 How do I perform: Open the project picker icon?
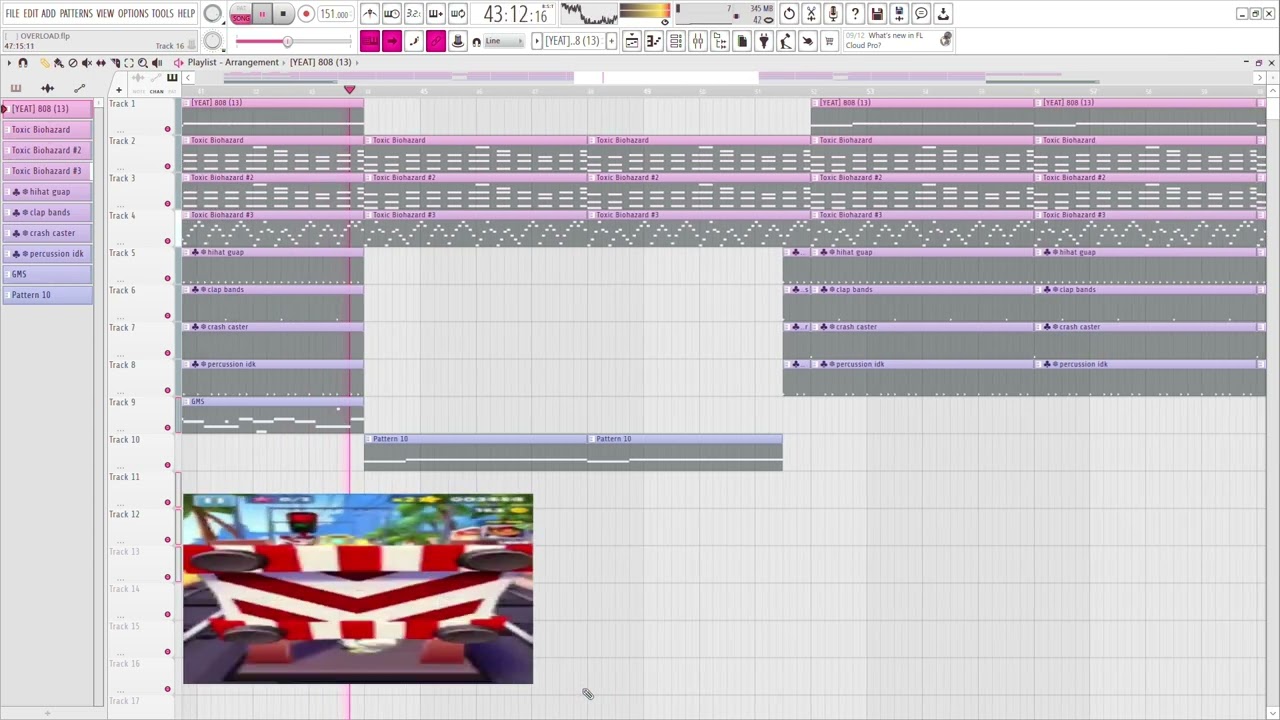pos(742,41)
